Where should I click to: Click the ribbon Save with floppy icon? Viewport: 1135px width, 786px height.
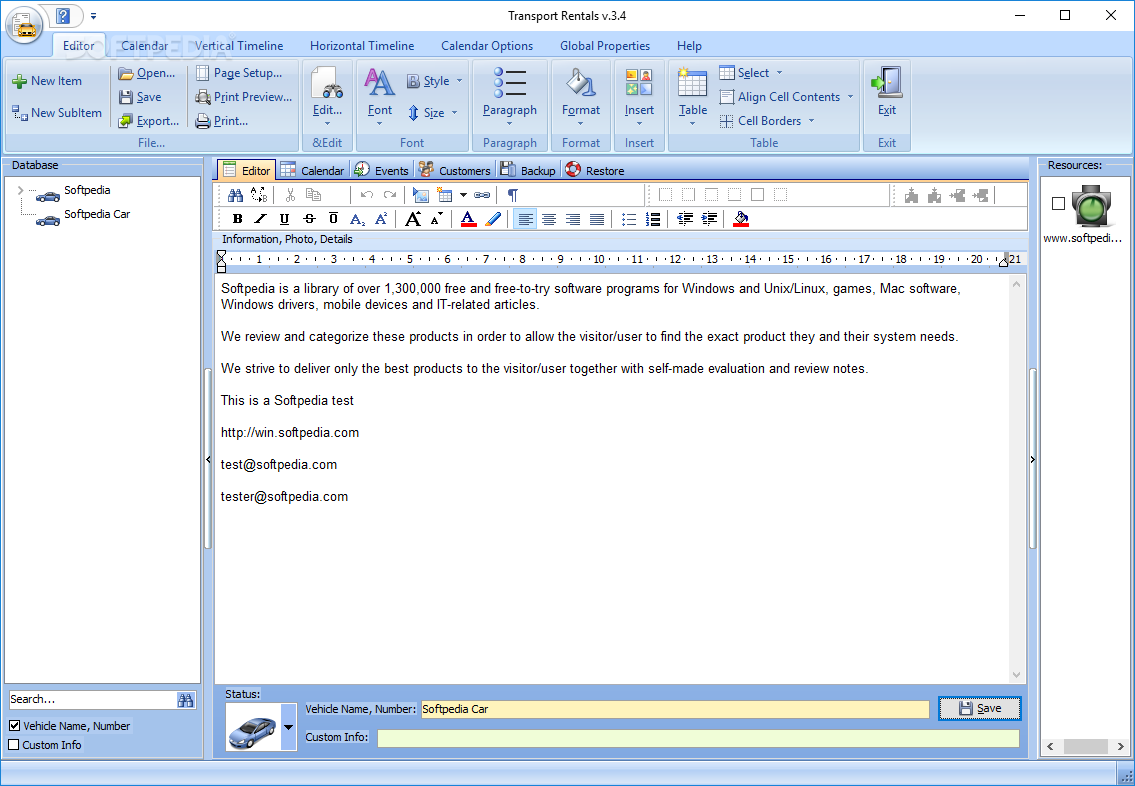coord(140,97)
